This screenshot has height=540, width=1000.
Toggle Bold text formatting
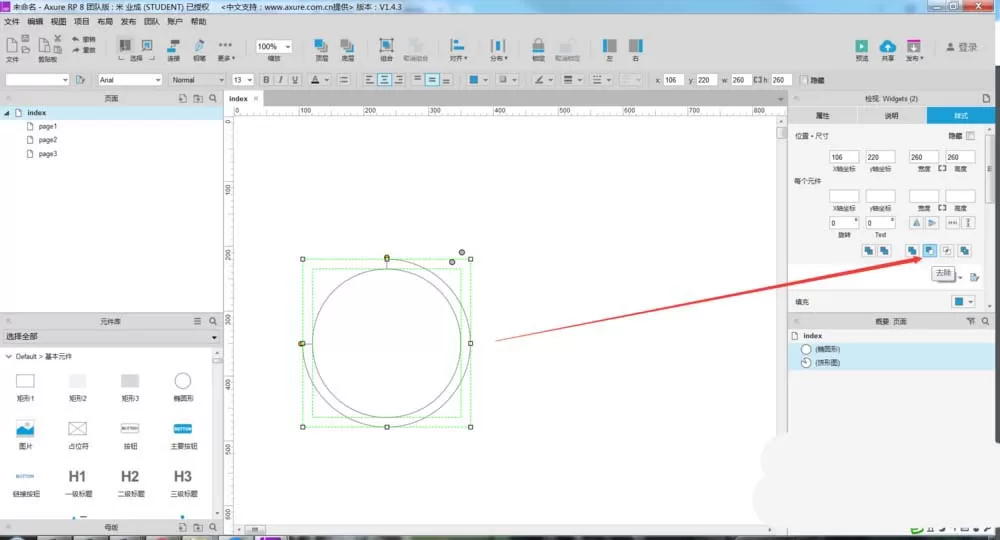point(266,80)
